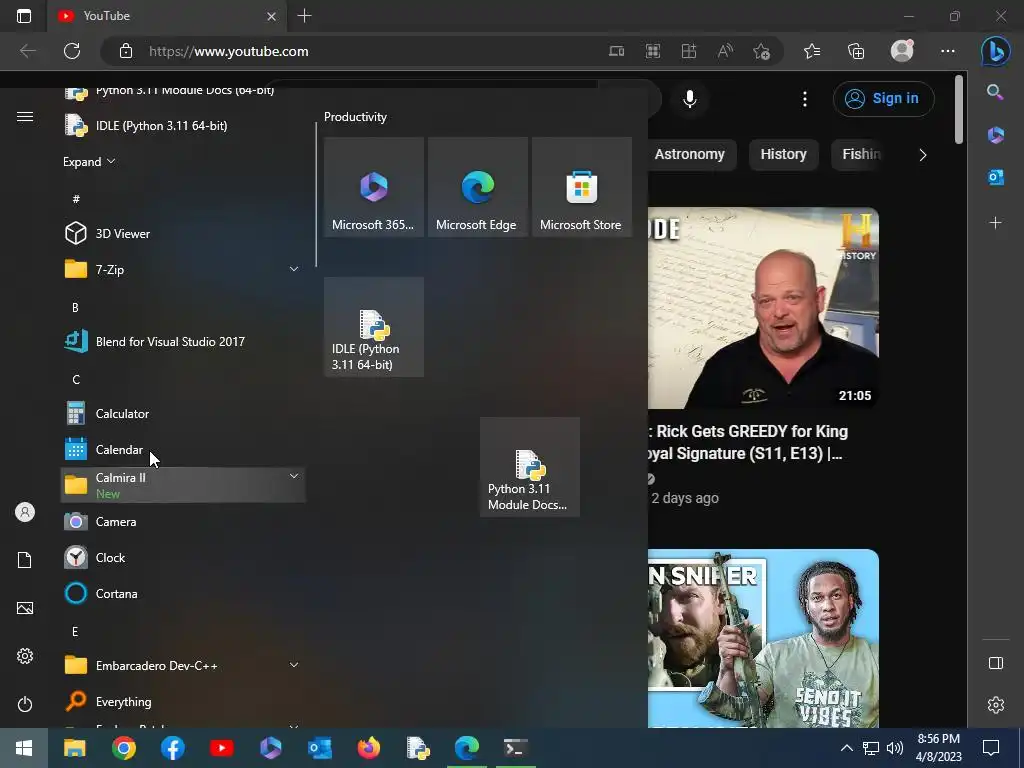Show more YouTube category chips arrow
This screenshot has width=1024, height=768.
(922, 155)
